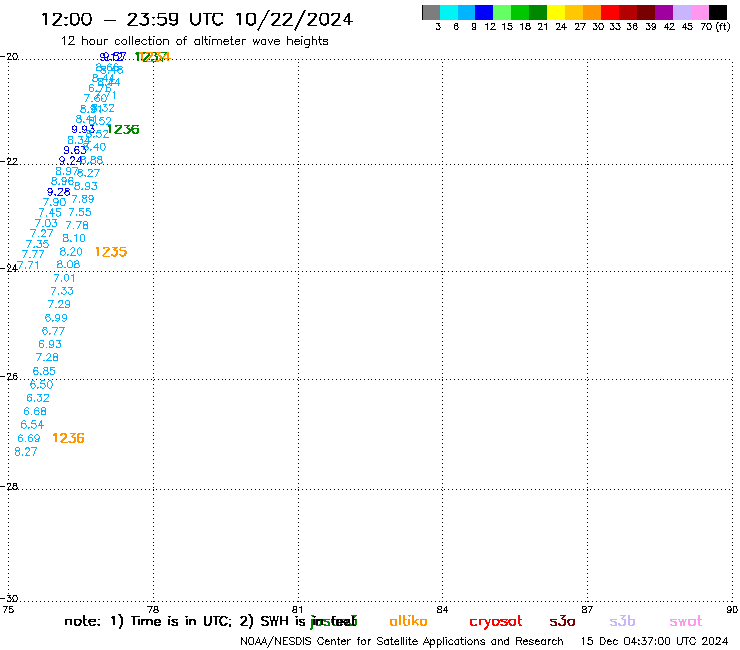This screenshot has height=650, width=740.
Task: Click the 'swot' satellite label
Action: [x=686, y=621]
